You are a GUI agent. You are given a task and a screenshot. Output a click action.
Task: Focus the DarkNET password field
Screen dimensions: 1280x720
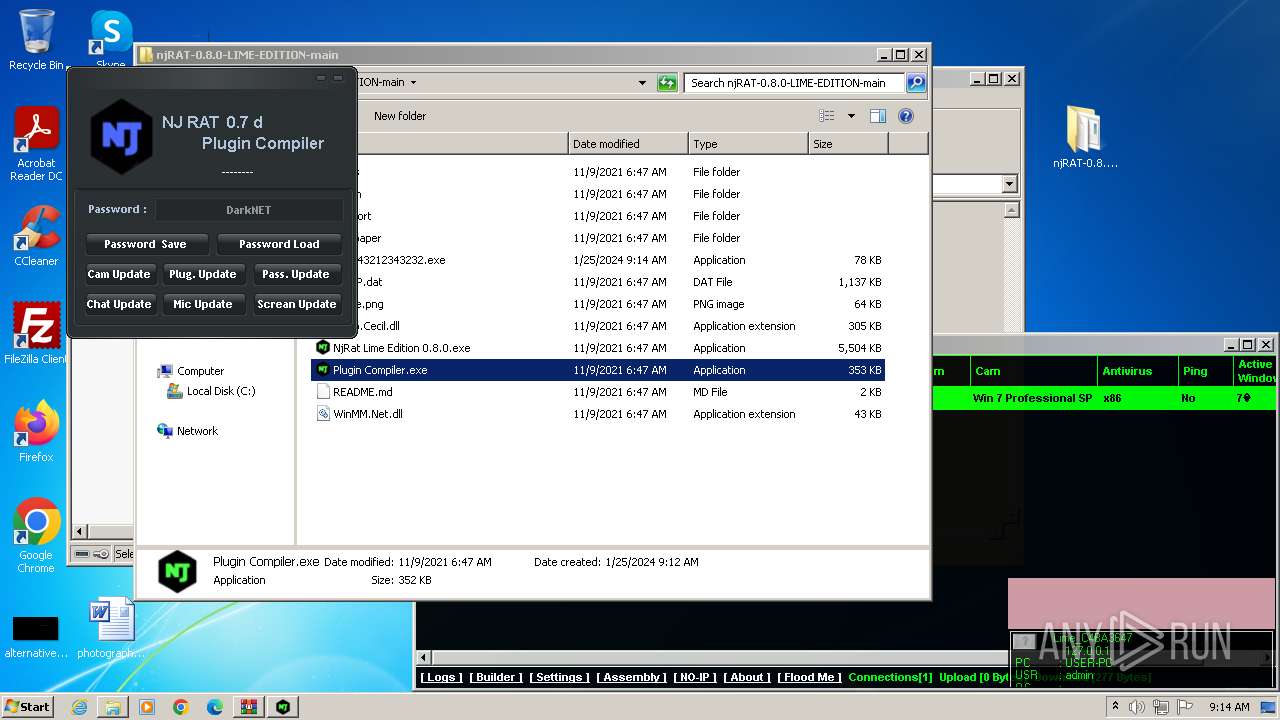[x=249, y=210]
